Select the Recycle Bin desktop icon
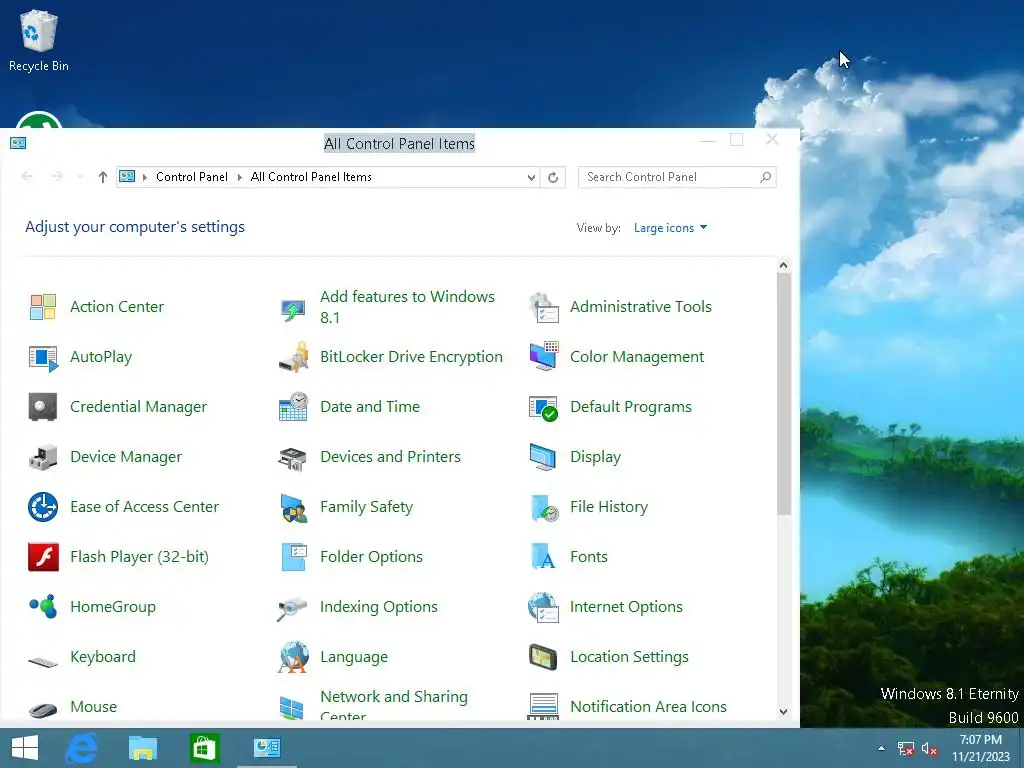Viewport: 1024px width, 768px height. click(x=39, y=40)
